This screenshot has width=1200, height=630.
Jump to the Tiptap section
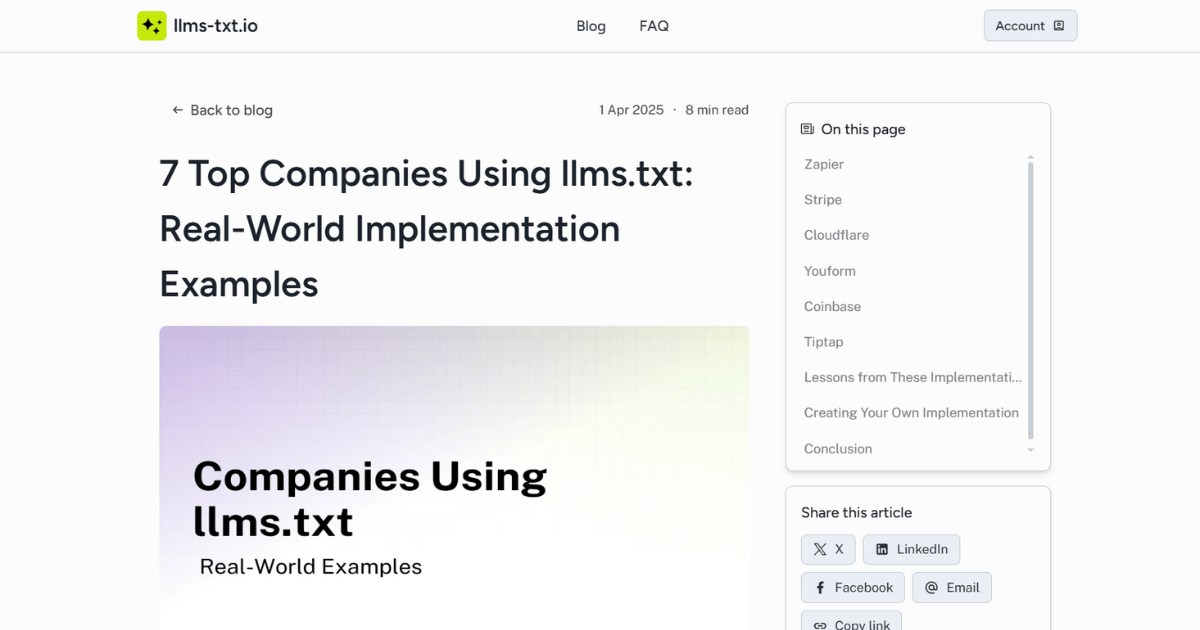824,342
